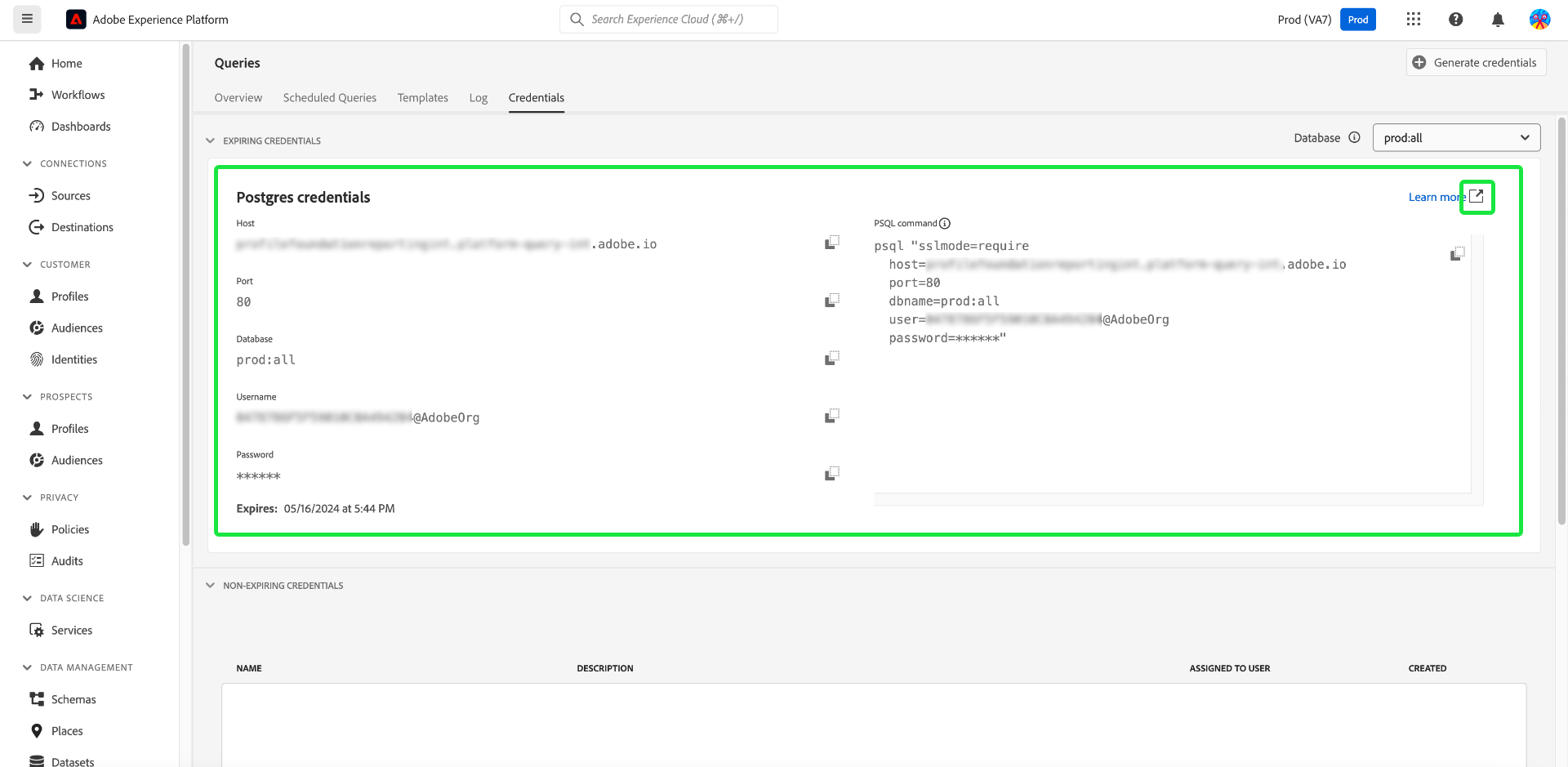Collapse the Data Management section

(x=27, y=667)
